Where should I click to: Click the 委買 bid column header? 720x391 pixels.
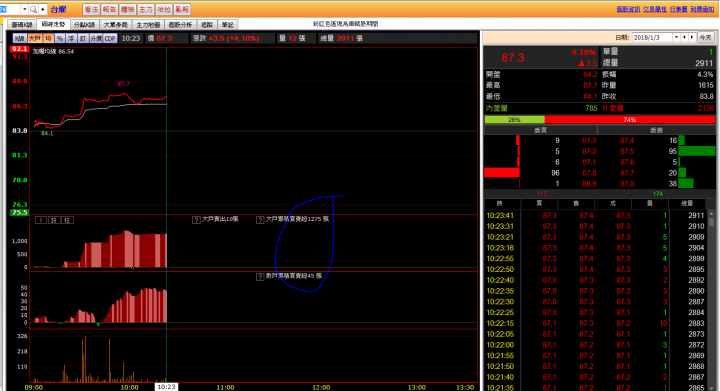540,130
